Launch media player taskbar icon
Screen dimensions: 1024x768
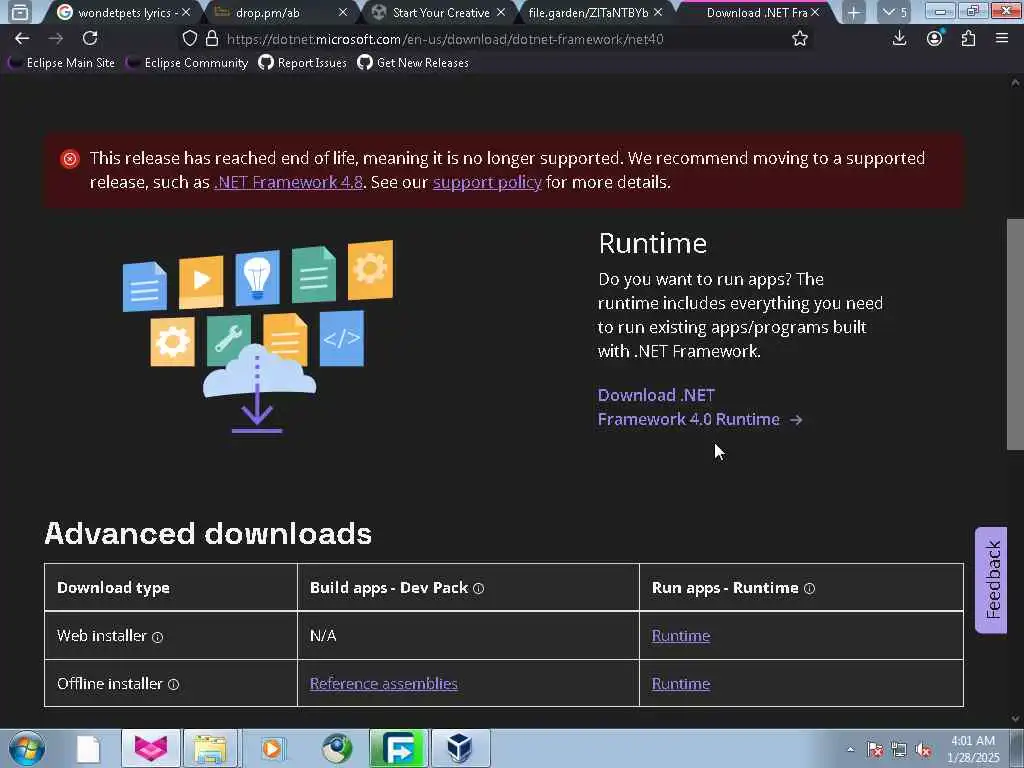pyautogui.click(x=272, y=748)
